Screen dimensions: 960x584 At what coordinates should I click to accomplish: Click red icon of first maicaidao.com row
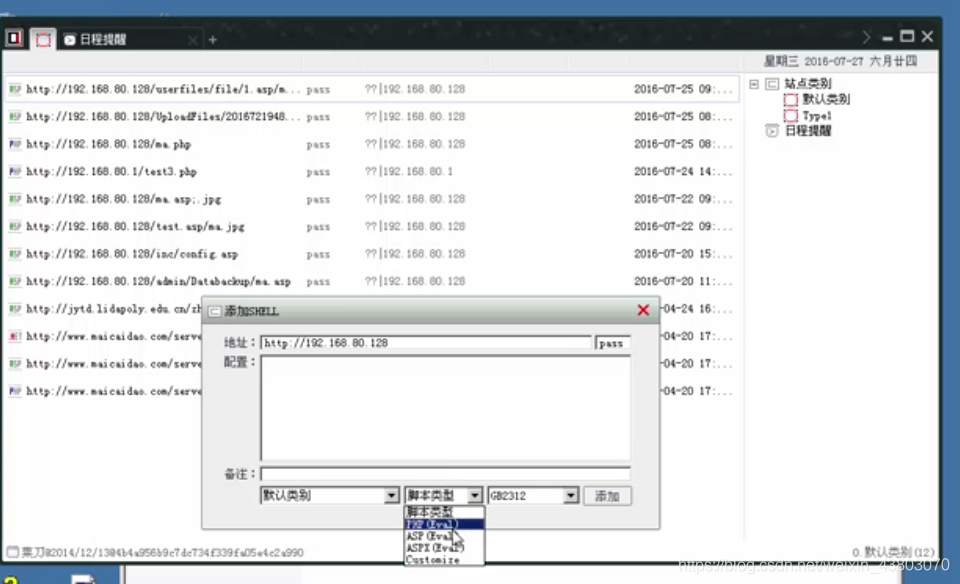(x=15, y=336)
